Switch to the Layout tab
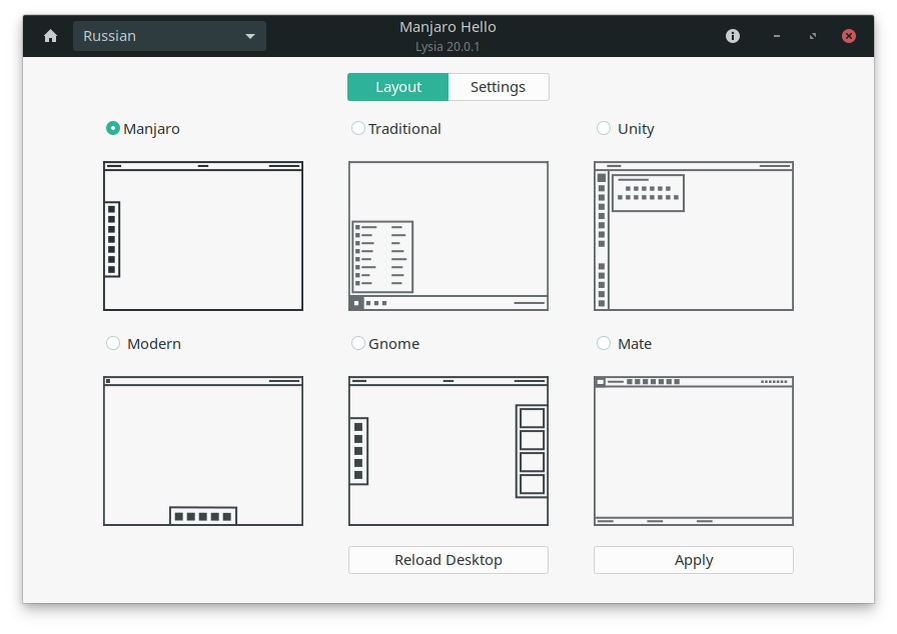The width and height of the screenshot is (897, 634). pyautogui.click(x=398, y=87)
